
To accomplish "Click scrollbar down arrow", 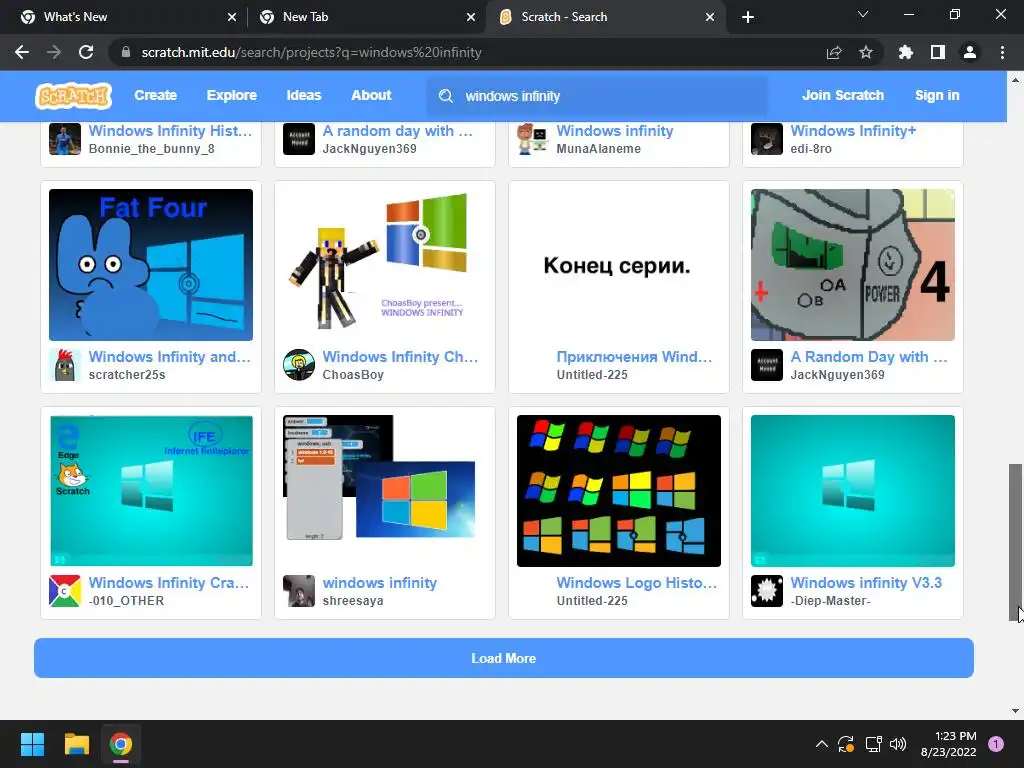I will tap(1015, 711).
